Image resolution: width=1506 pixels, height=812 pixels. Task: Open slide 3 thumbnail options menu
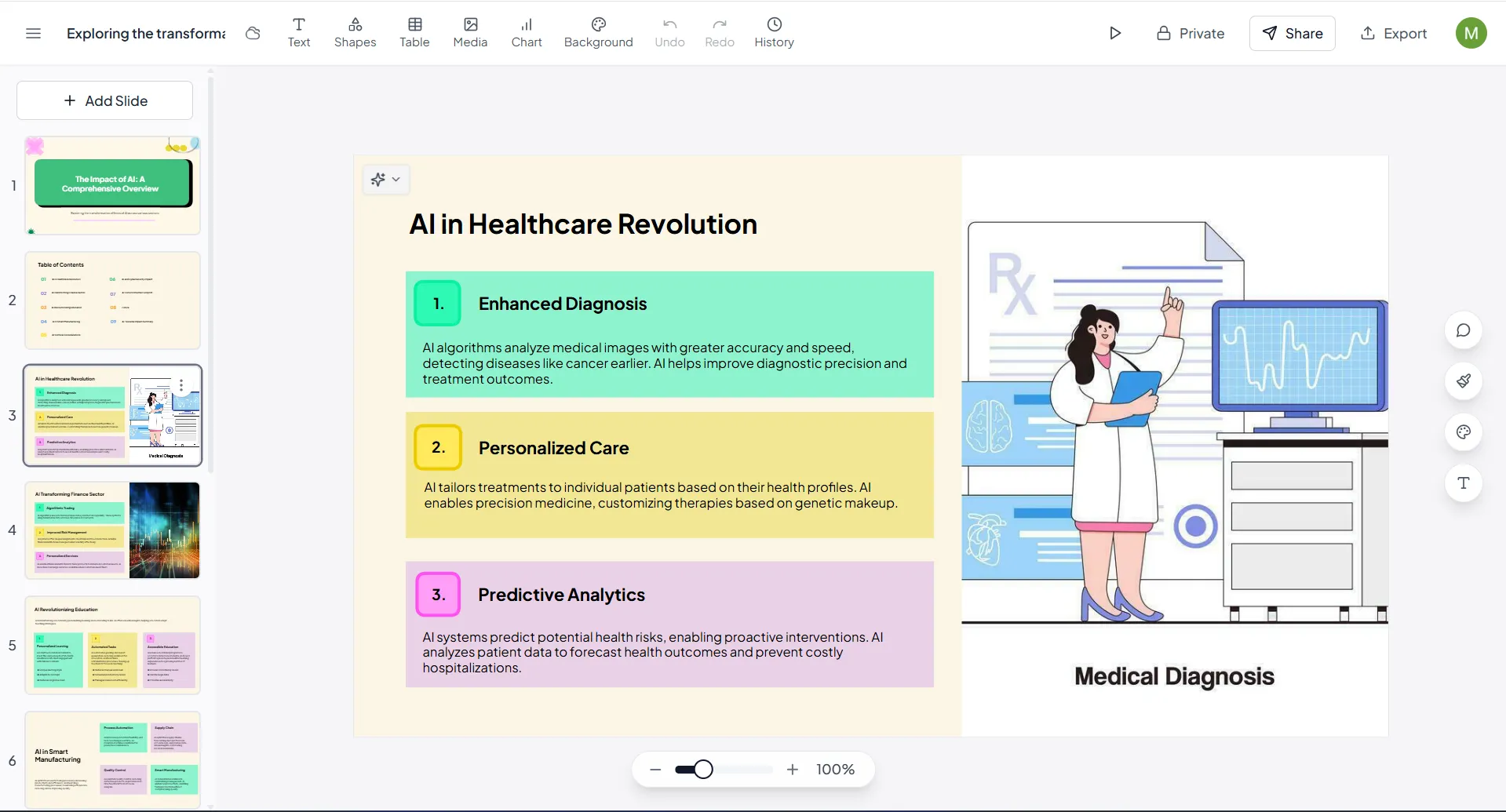(181, 385)
